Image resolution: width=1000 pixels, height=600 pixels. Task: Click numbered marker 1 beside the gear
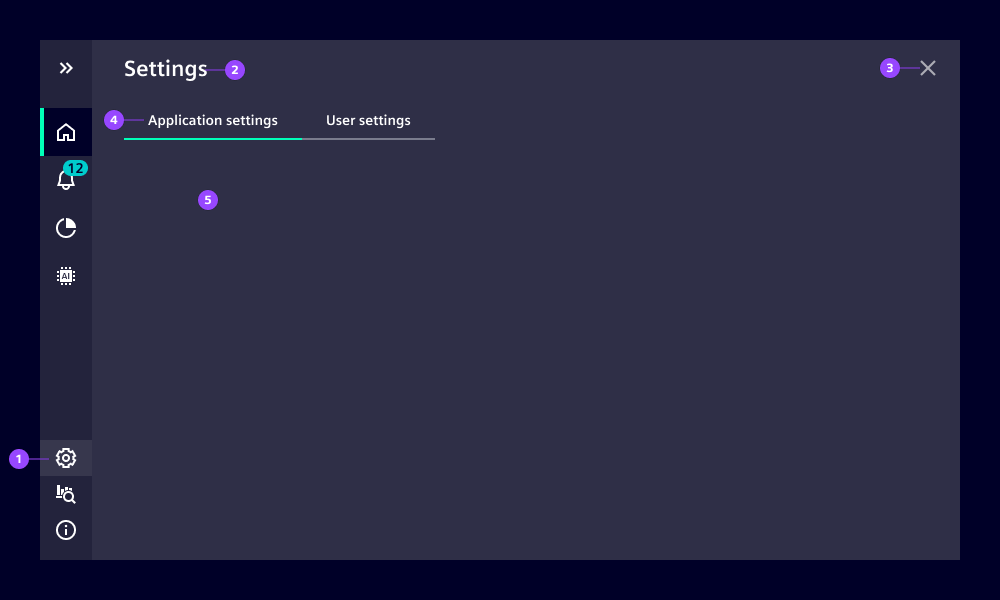click(19, 459)
